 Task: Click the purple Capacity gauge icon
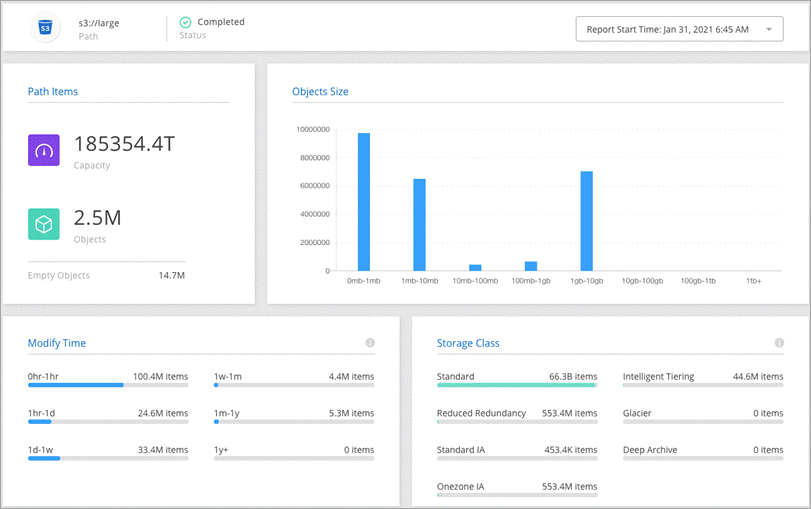point(44,151)
